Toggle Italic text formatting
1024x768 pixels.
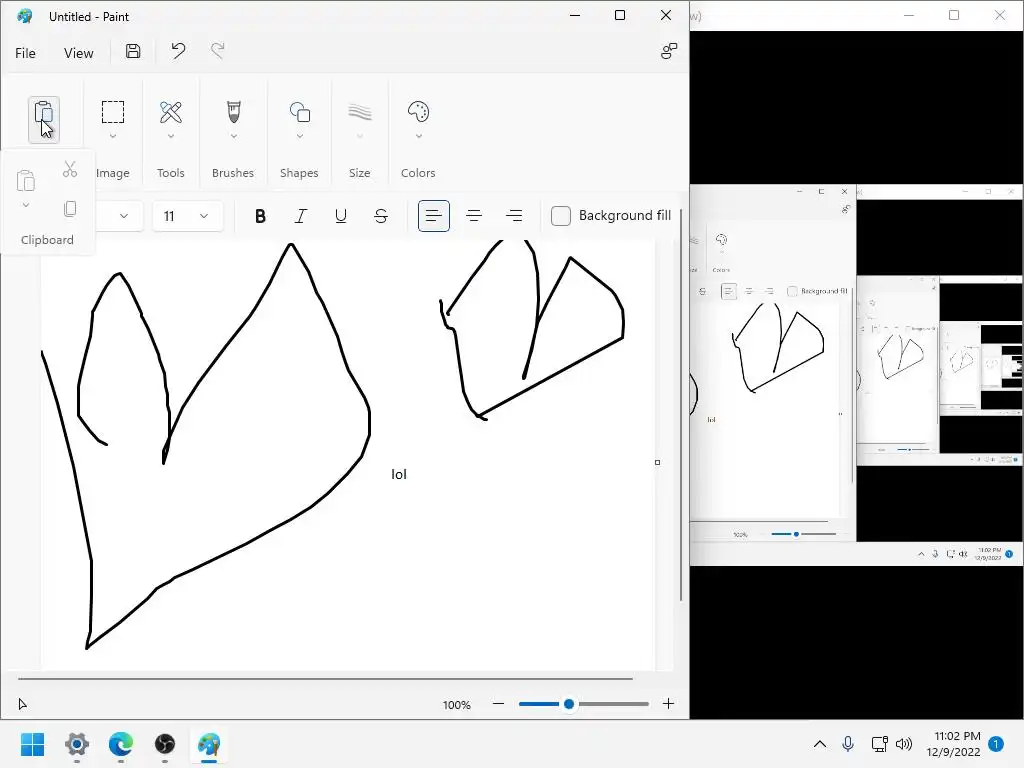click(300, 216)
